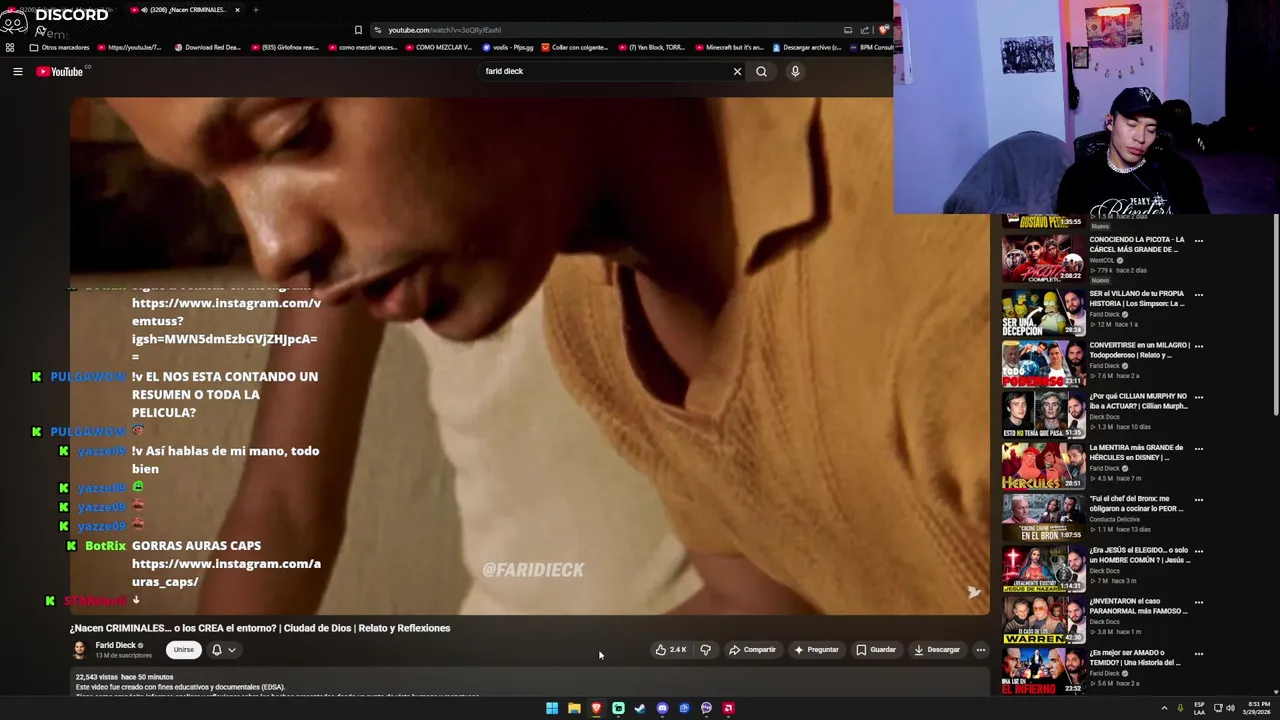Viewport: 1280px width, 720px height.
Task: Open Steam from the taskbar
Action: click(x=640, y=708)
